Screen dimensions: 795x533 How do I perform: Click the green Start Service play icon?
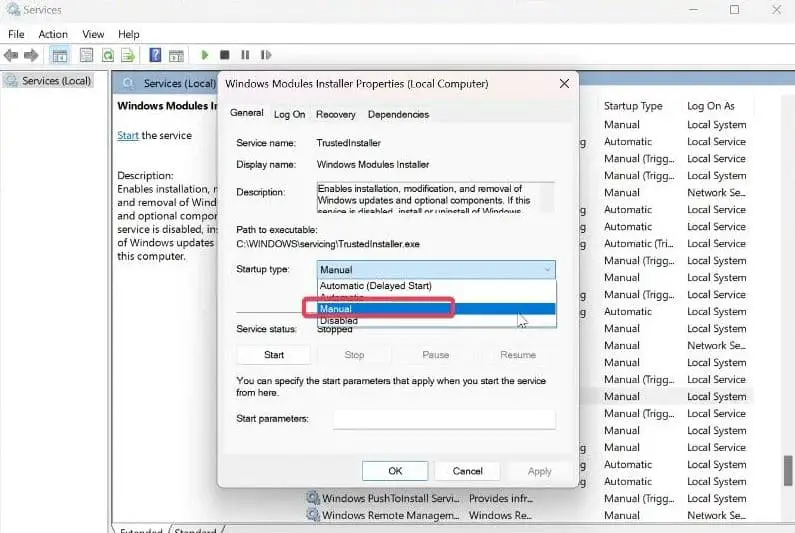coord(205,55)
